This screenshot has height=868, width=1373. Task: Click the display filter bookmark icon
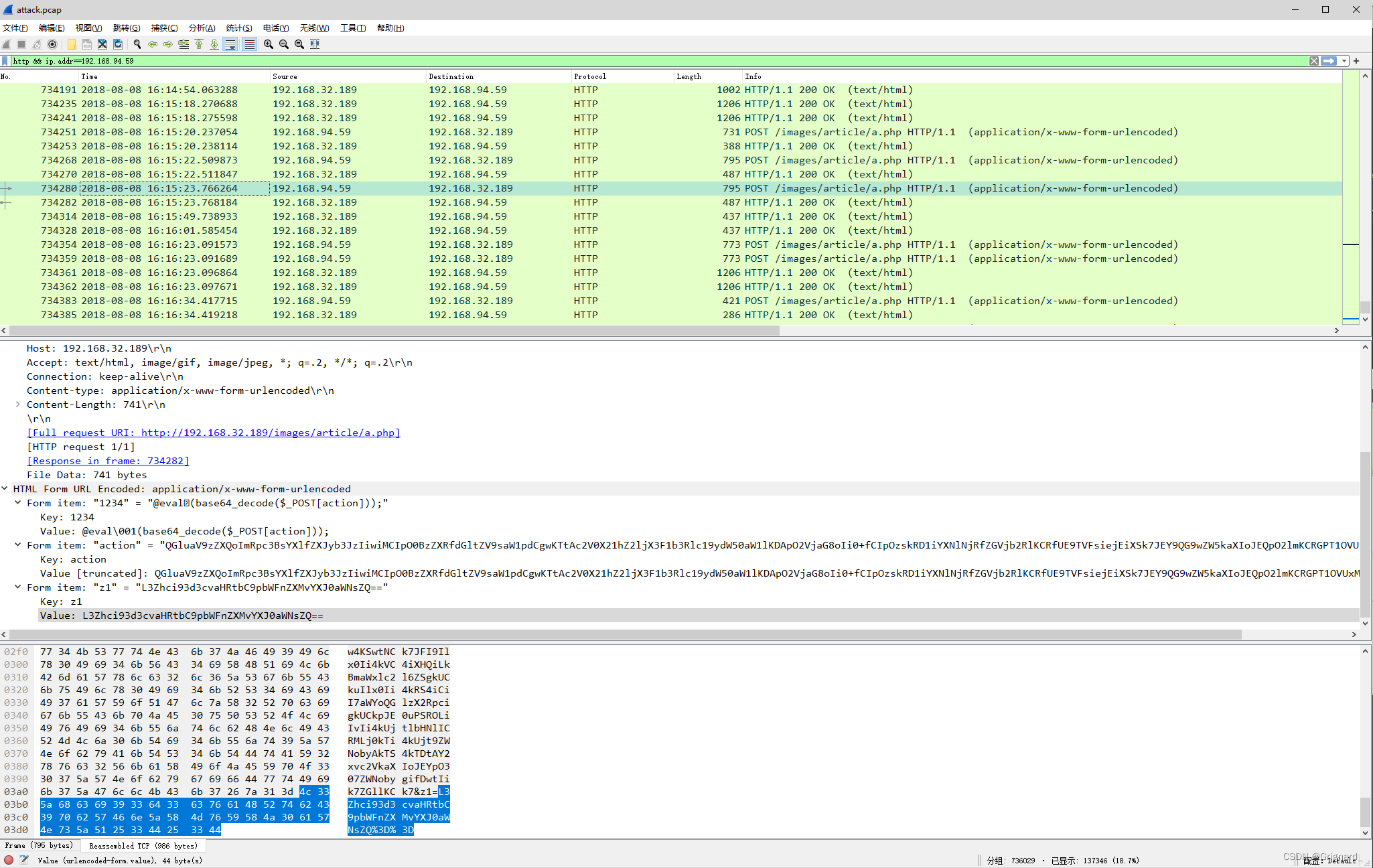pos(5,61)
